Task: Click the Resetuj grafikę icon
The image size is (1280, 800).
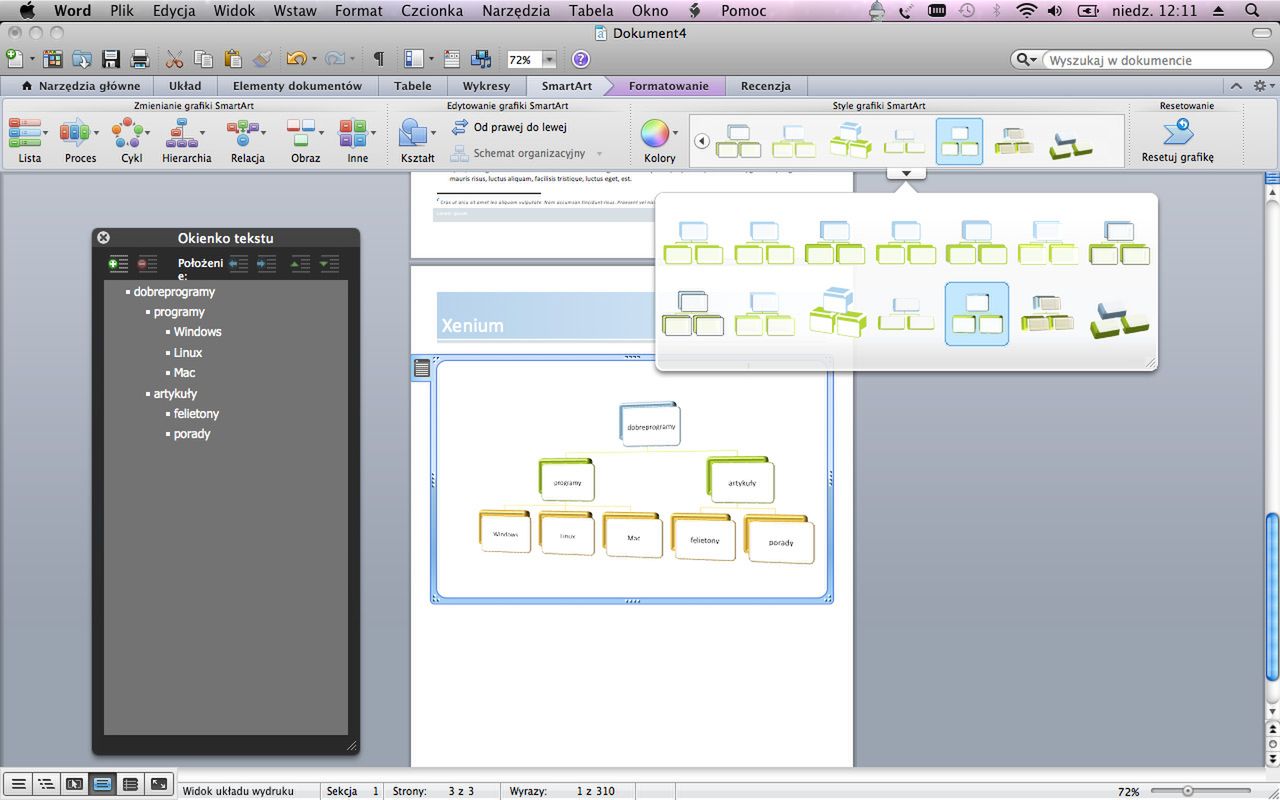Action: (x=1177, y=140)
